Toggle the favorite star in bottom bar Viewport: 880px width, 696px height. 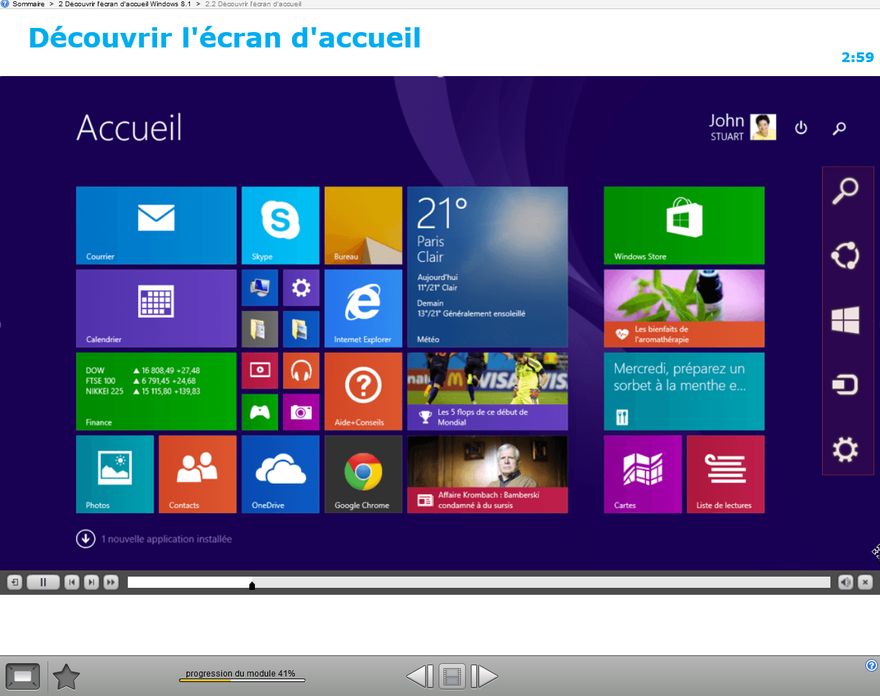click(x=66, y=677)
